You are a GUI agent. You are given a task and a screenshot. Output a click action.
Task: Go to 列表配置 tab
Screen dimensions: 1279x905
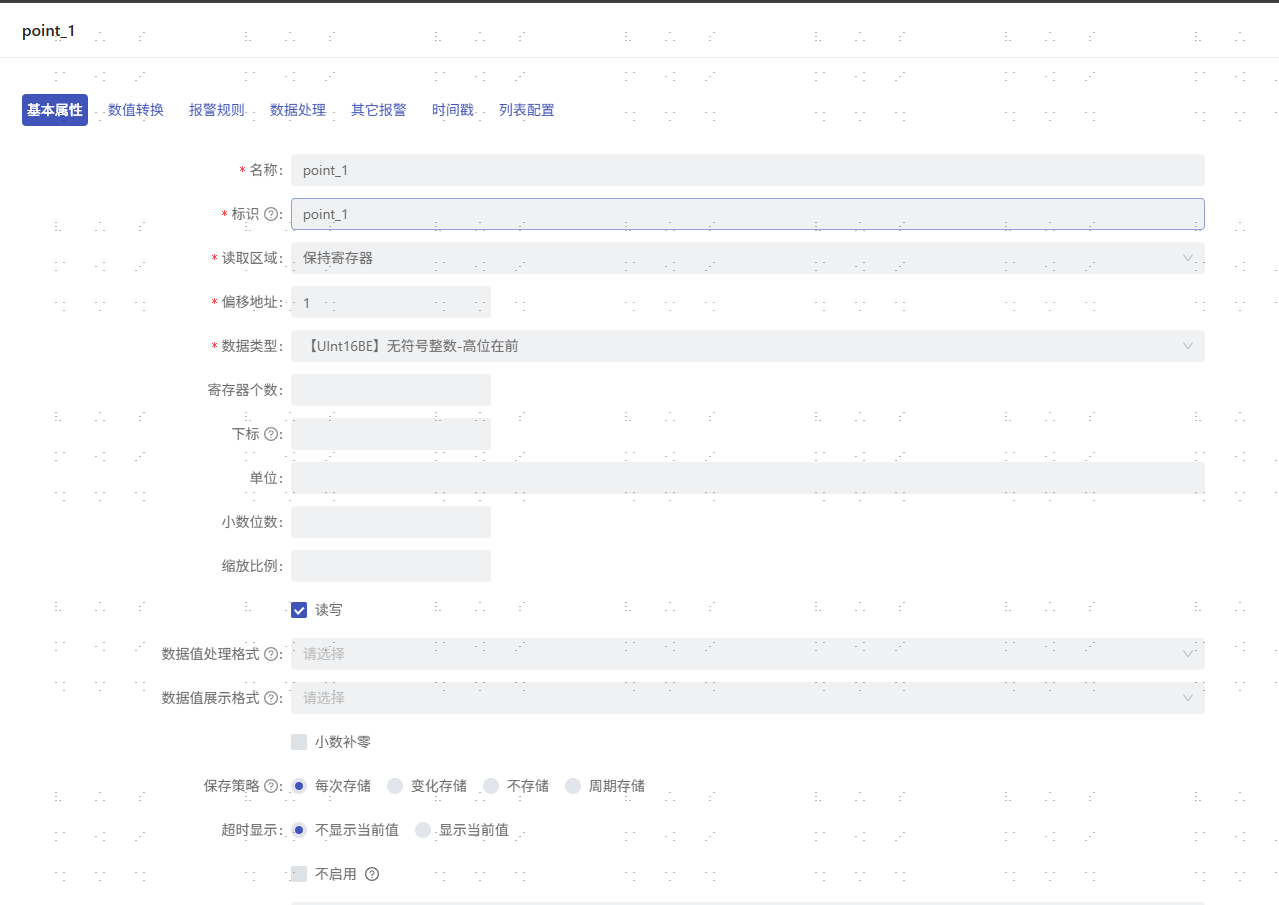[x=527, y=110]
